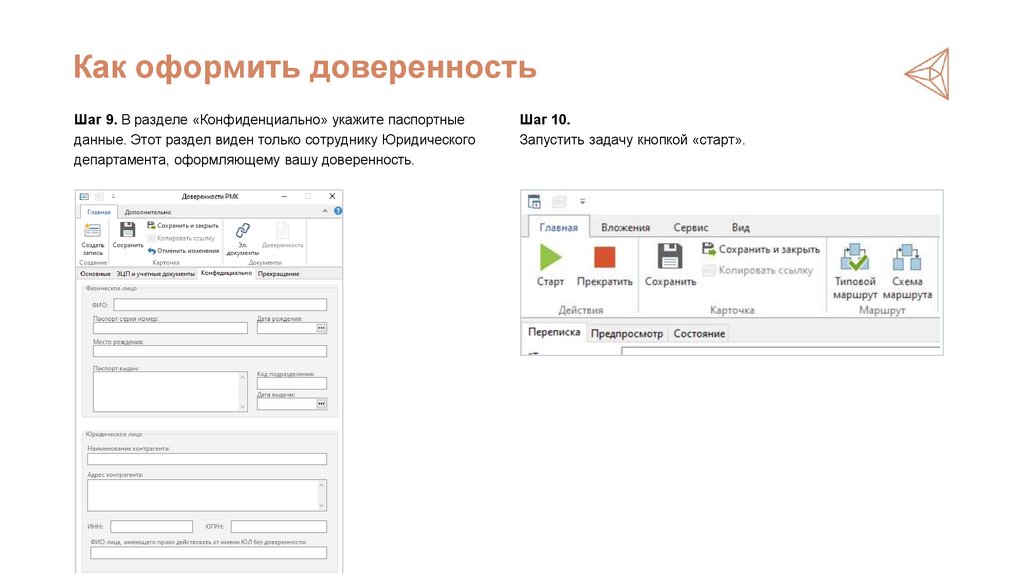This screenshot has width=1024, height=574.
Task: Focus the ОГРН field
Action: (x=278, y=526)
